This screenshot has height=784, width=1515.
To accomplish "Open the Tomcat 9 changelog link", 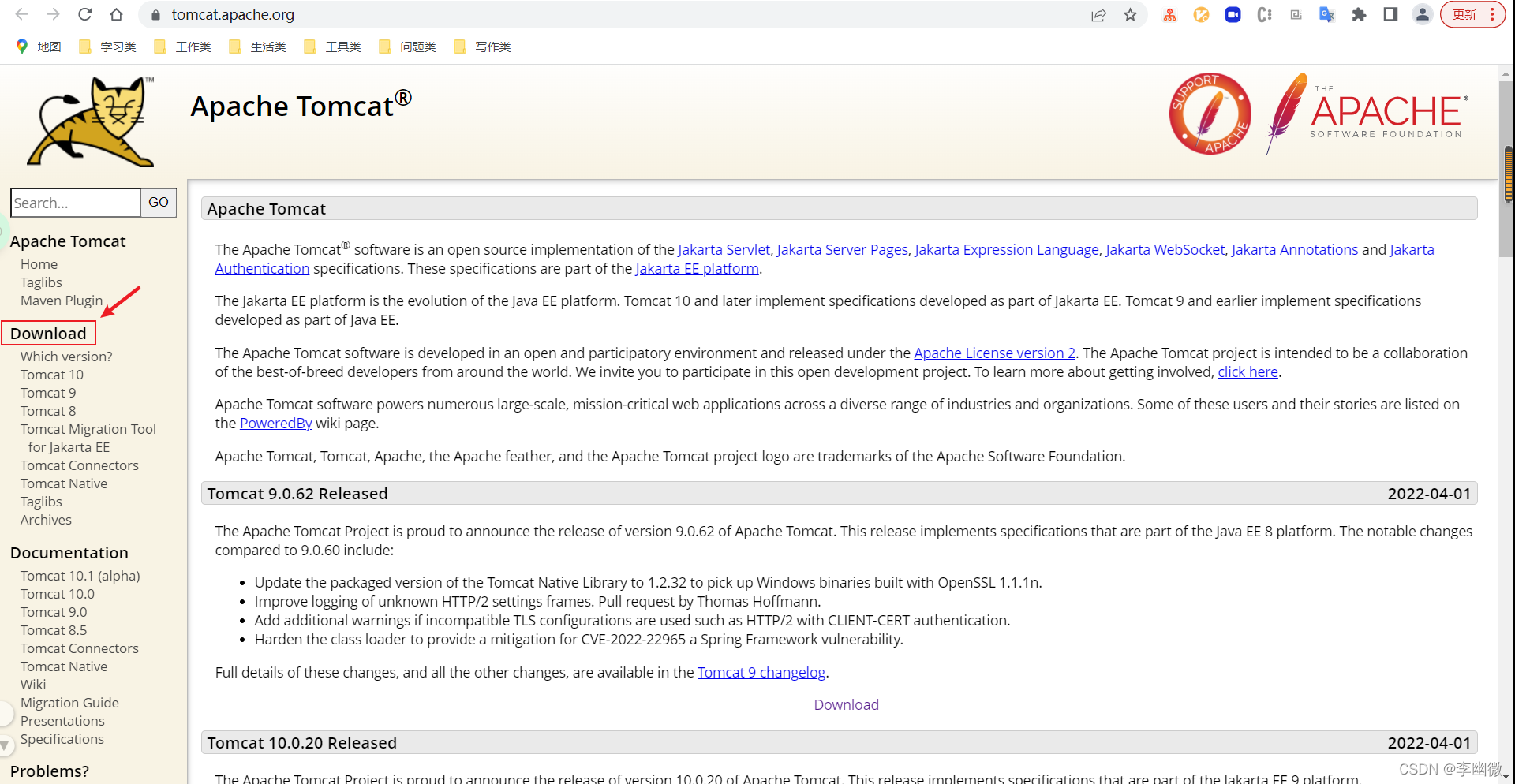I will tap(761, 673).
